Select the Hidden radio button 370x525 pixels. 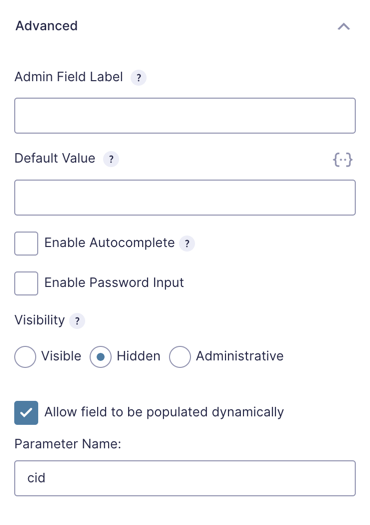[100, 357]
